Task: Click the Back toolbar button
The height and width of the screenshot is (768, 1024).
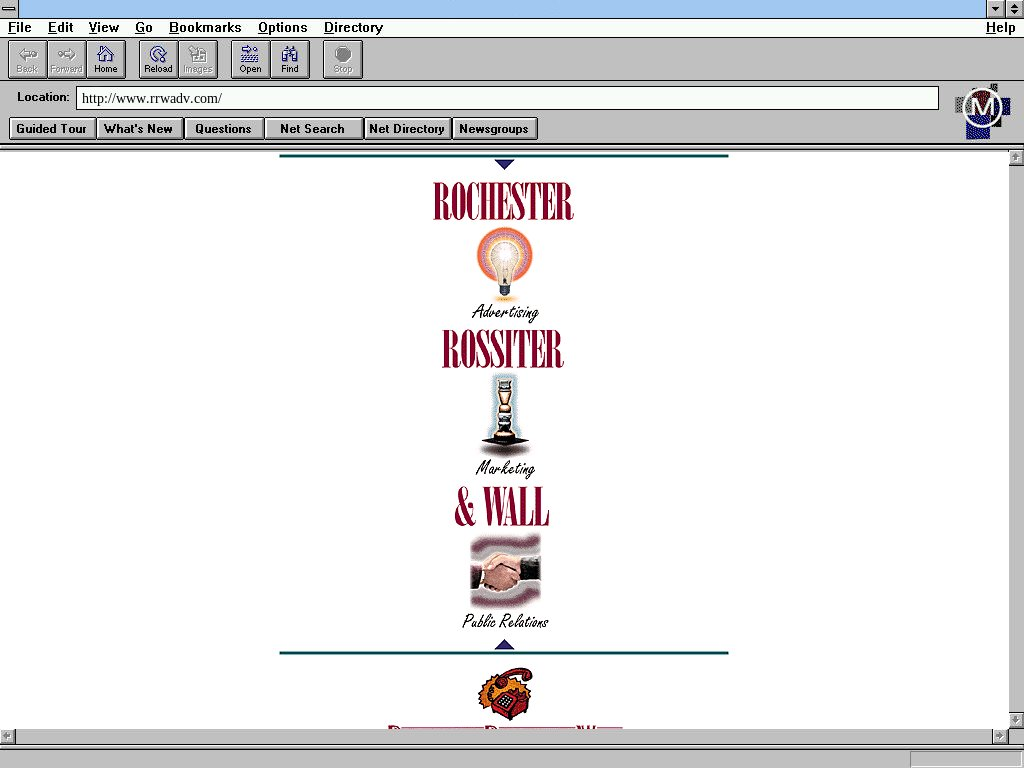Action: [x=27, y=59]
